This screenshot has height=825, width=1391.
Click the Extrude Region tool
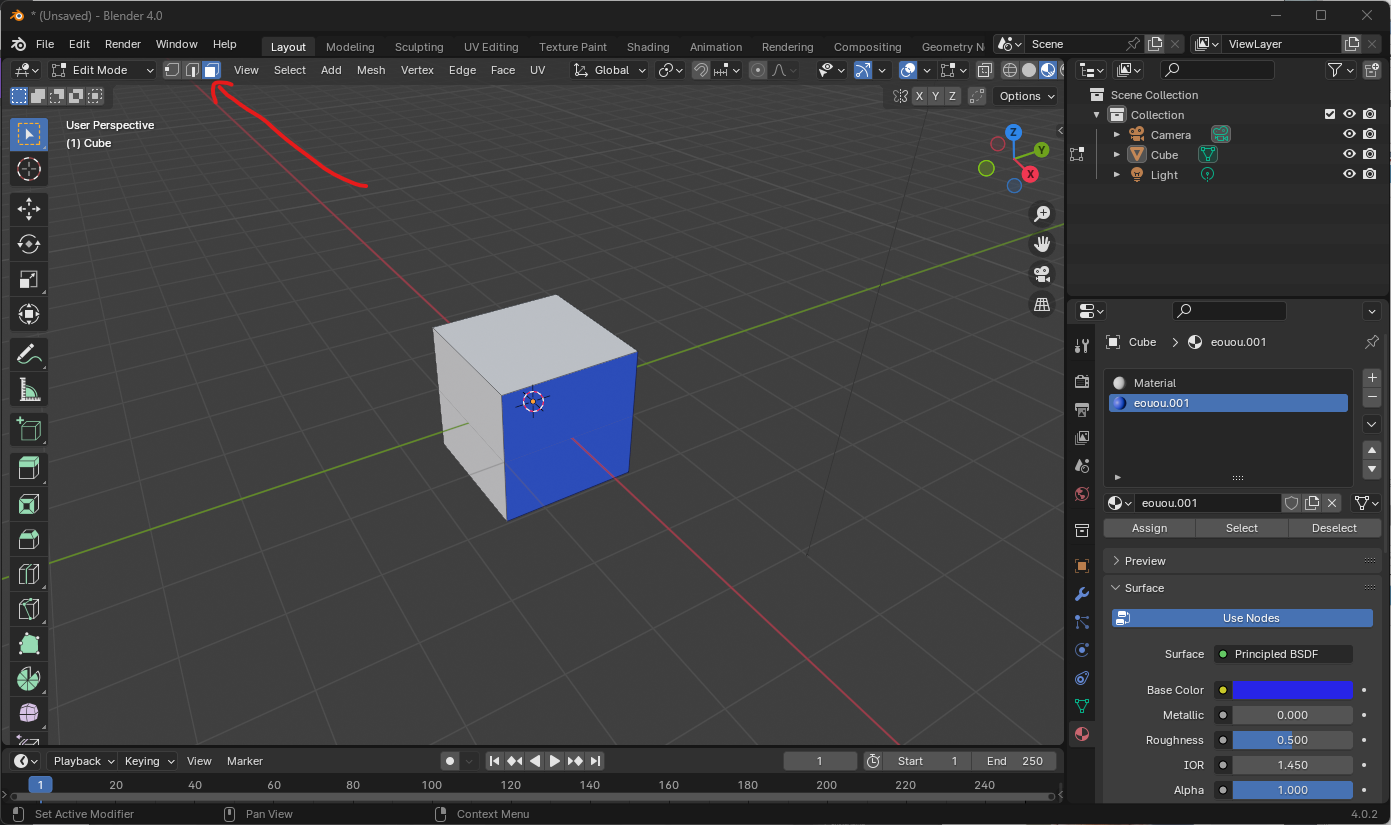pyautogui.click(x=29, y=467)
